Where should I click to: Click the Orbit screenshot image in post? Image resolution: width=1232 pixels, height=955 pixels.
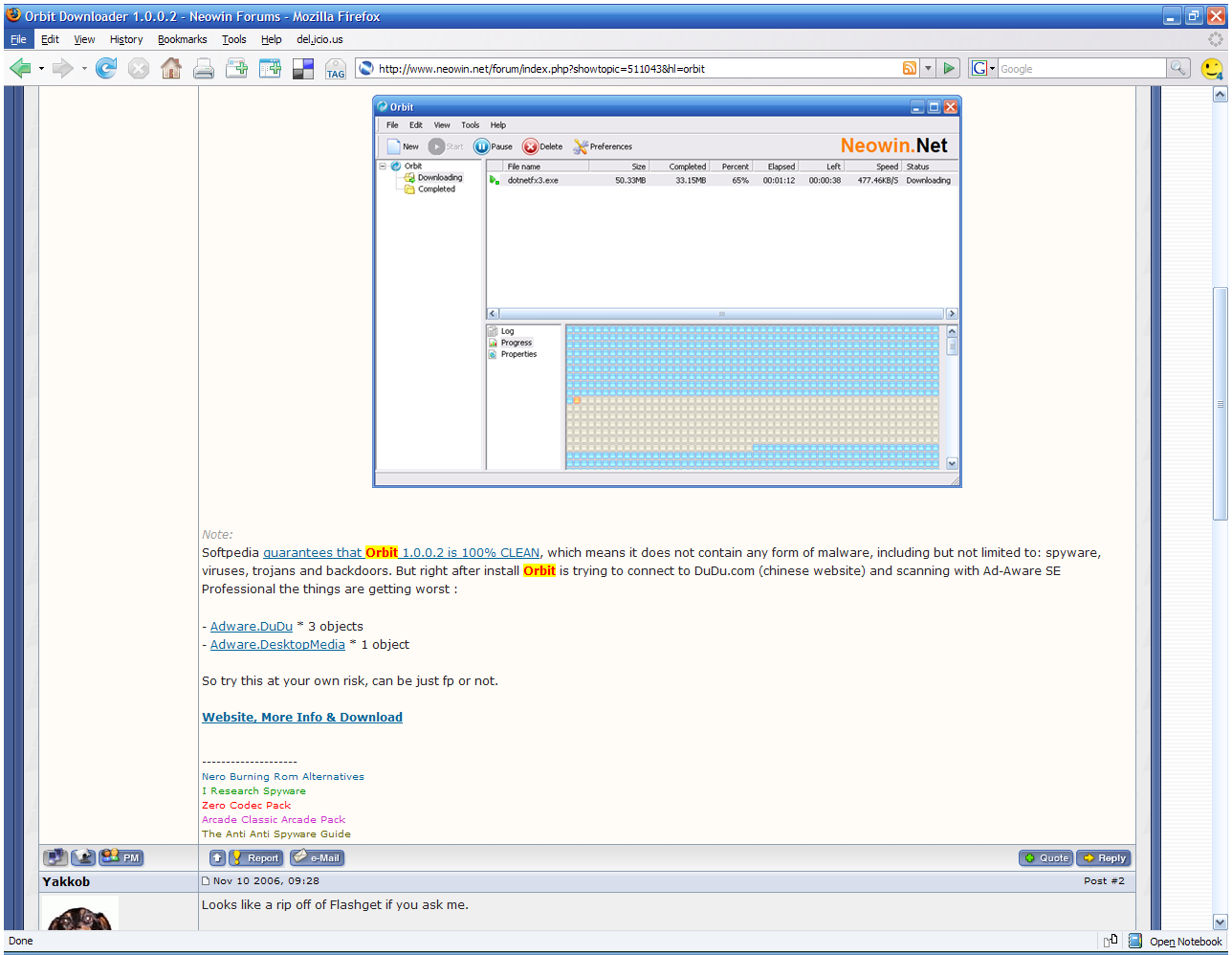tap(667, 291)
